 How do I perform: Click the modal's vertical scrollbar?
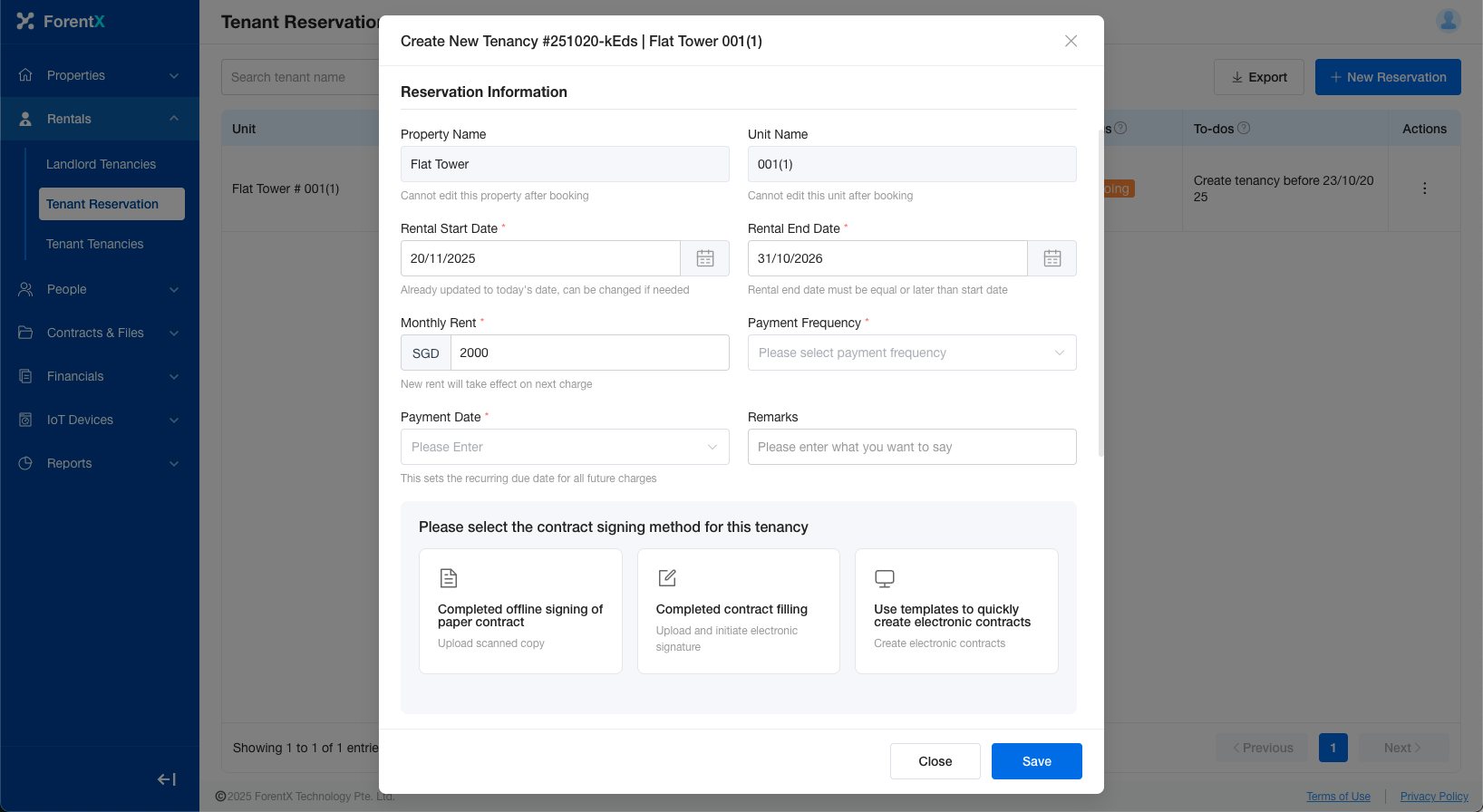pos(1100,290)
